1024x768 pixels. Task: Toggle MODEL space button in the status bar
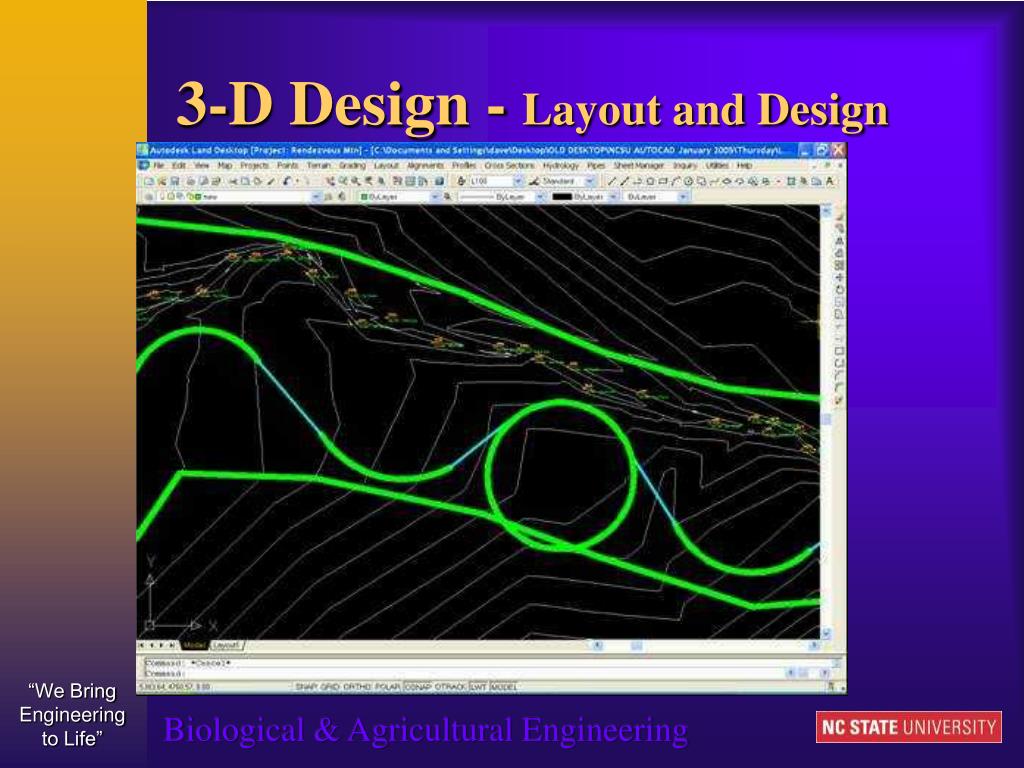(x=504, y=686)
